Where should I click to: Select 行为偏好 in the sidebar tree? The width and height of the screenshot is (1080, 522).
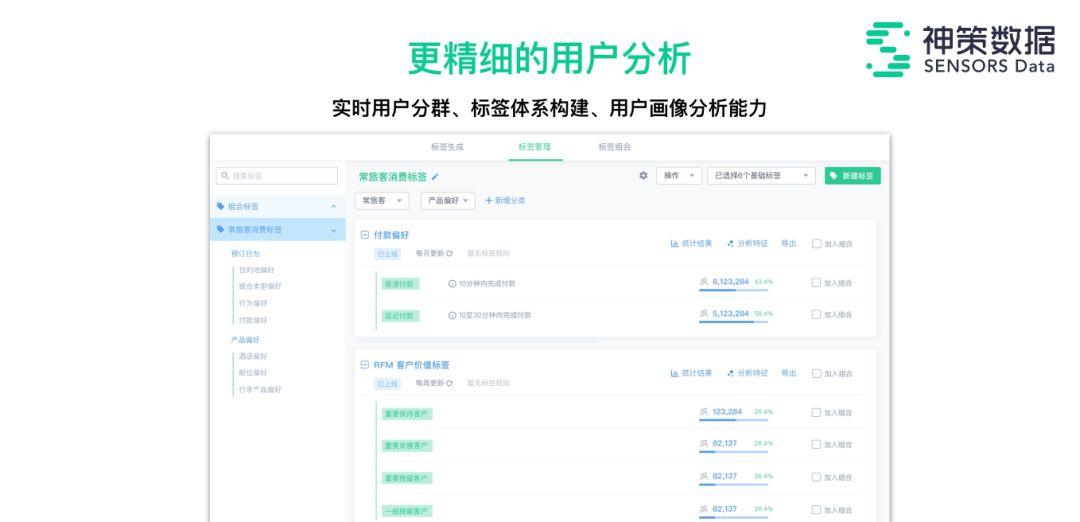tap(253, 303)
